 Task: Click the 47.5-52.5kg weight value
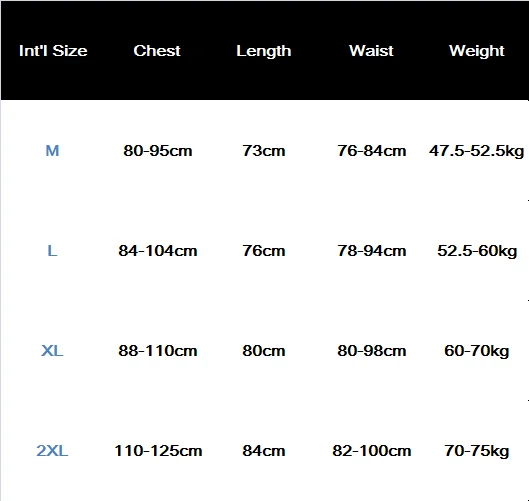coord(476,151)
